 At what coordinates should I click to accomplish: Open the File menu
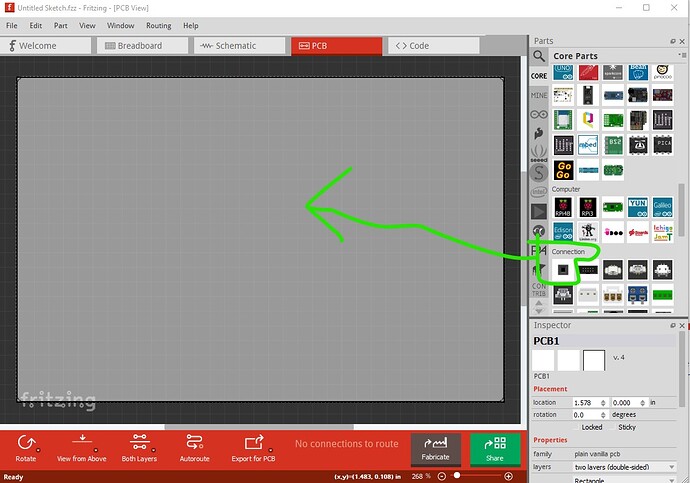(12, 26)
